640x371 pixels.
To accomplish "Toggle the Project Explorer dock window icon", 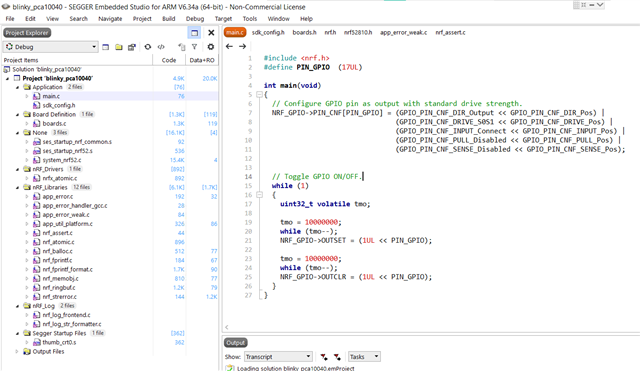I will click(194, 33).
